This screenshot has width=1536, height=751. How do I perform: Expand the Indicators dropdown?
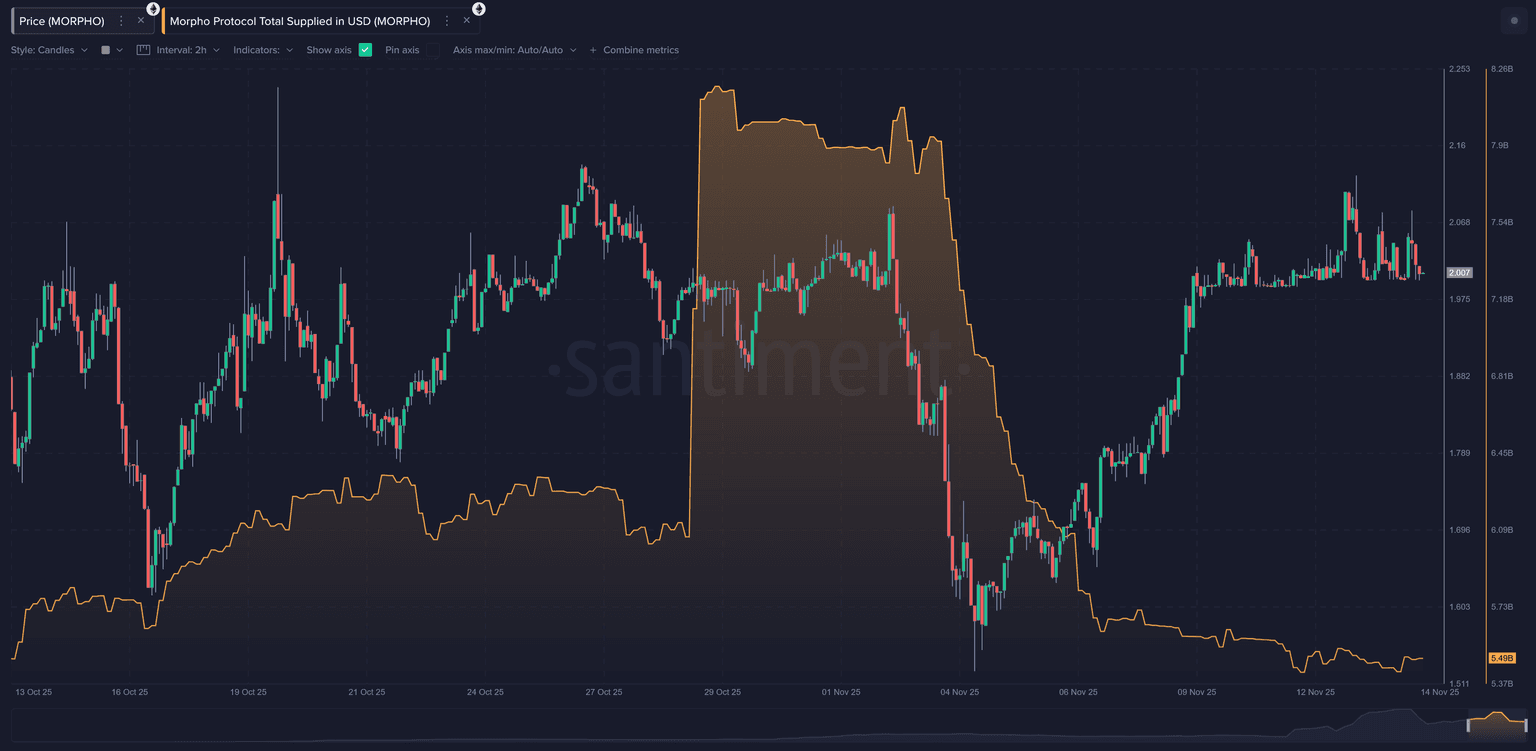(x=262, y=50)
